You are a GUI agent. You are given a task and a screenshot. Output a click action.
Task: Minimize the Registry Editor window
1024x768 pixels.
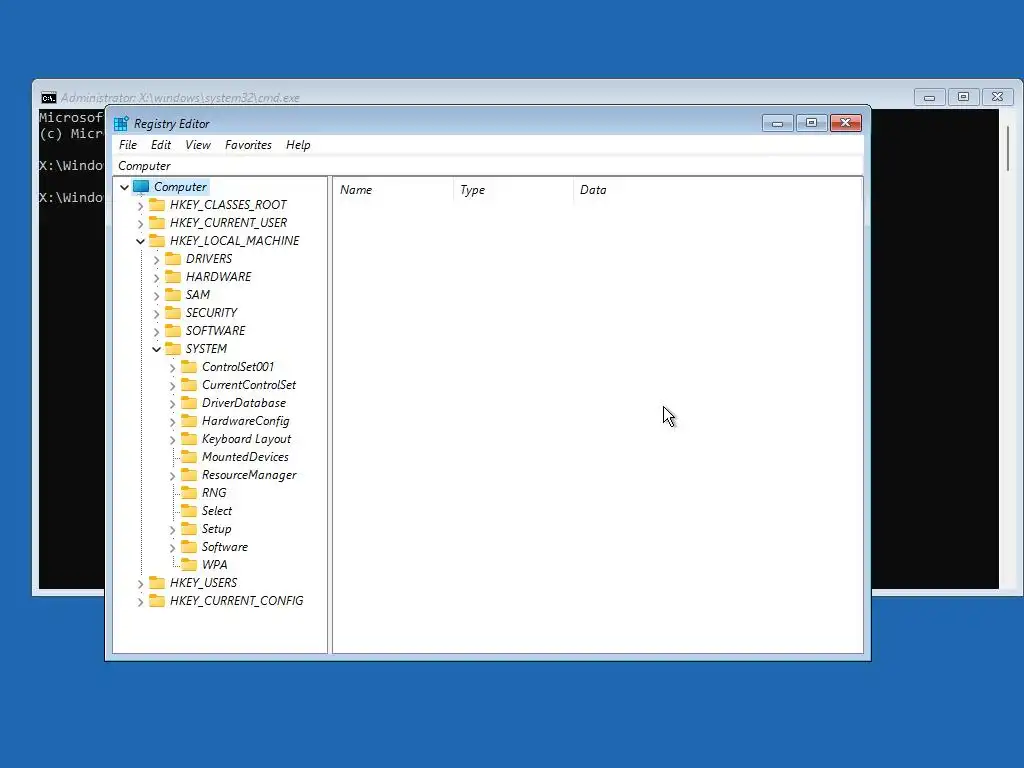[x=777, y=123]
